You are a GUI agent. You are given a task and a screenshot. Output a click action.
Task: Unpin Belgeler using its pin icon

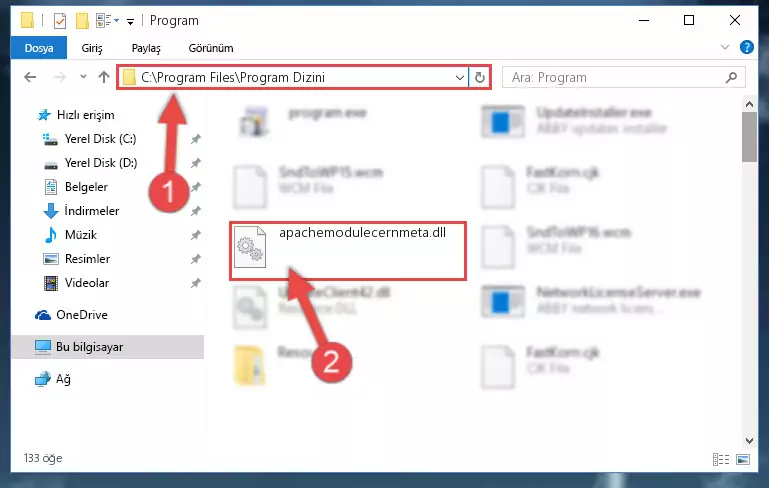pos(196,187)
